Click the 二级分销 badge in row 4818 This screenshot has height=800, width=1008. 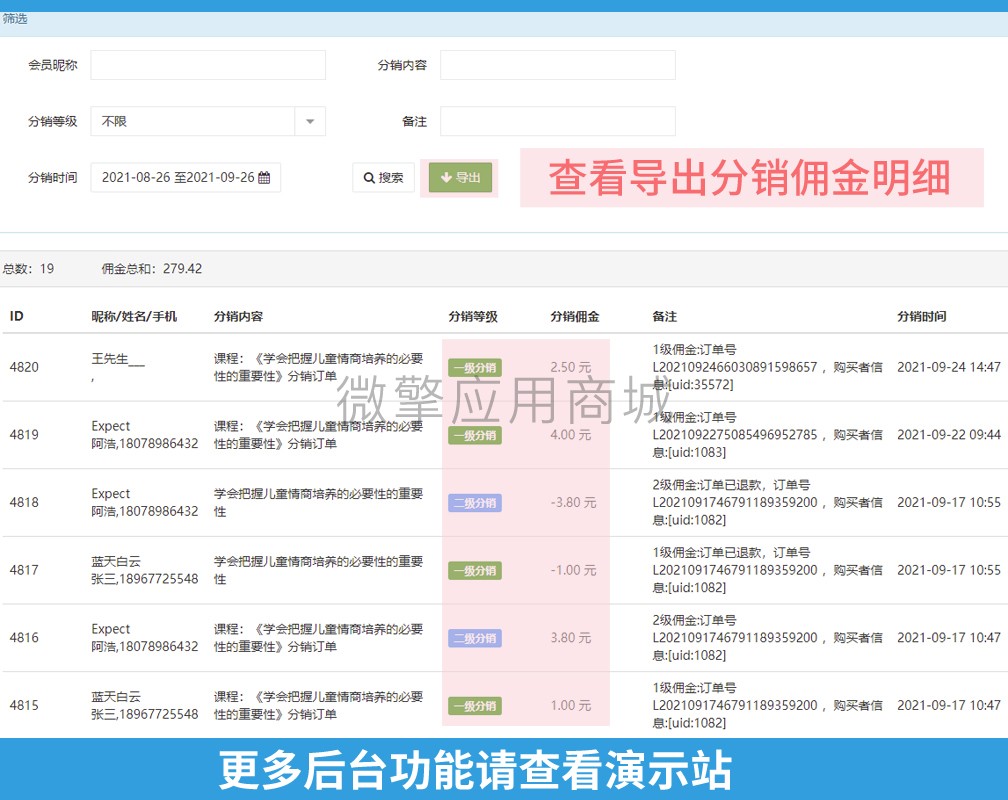pos(475,503)
